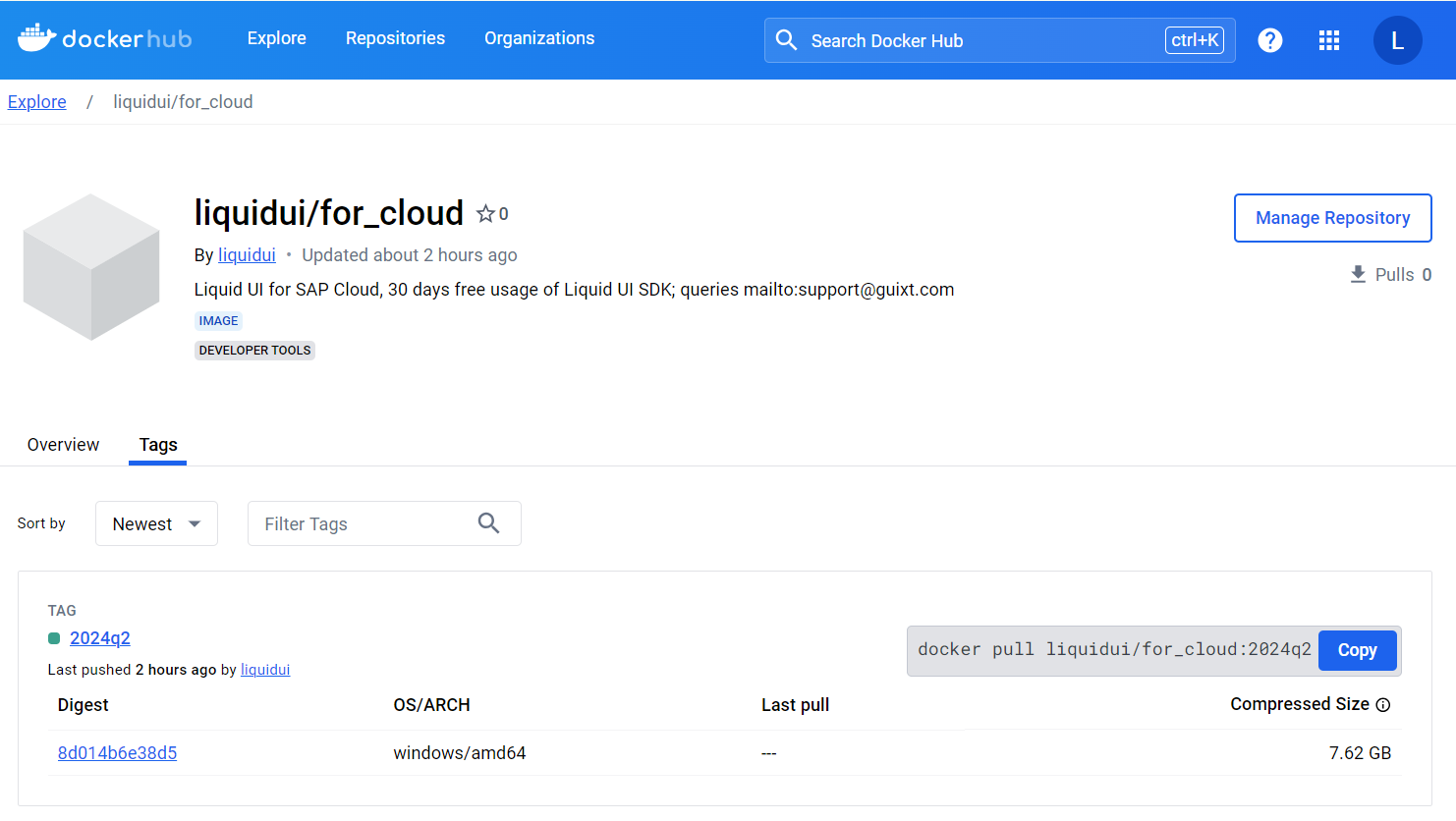Open the Explore navigation item
The width and height of the screenshot is (1456, 821).
[x=276, y=38]
